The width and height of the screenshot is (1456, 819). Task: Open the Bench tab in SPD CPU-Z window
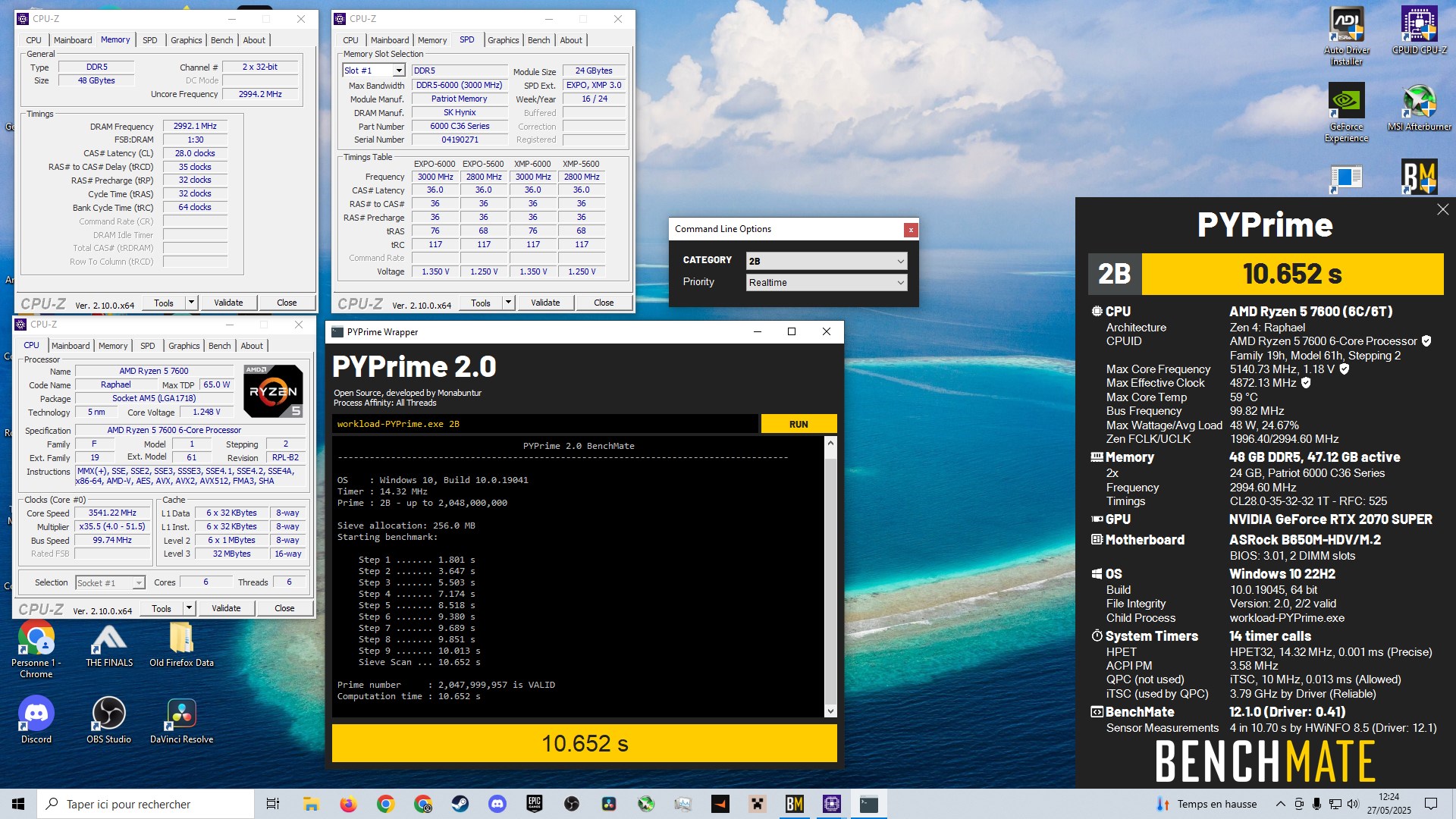point(538,40)
